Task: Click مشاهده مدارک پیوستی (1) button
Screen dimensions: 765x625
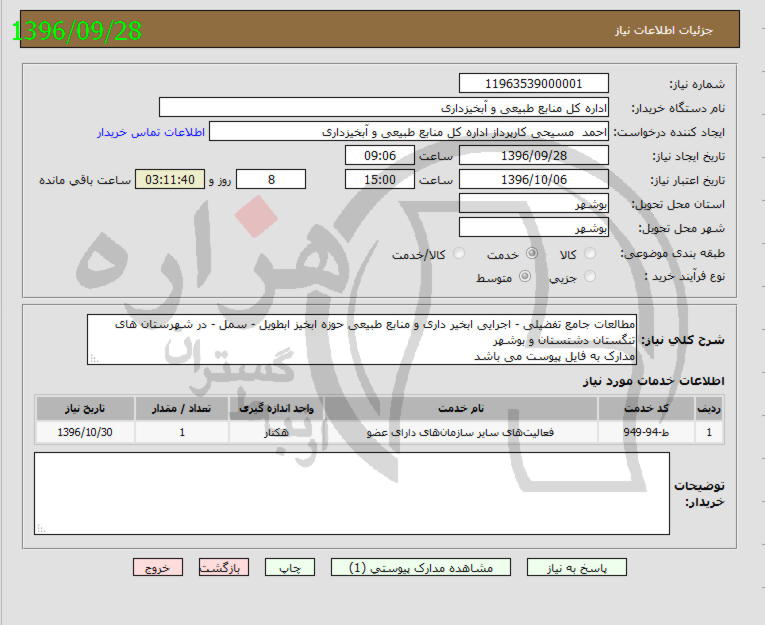Action: point(421,567)
